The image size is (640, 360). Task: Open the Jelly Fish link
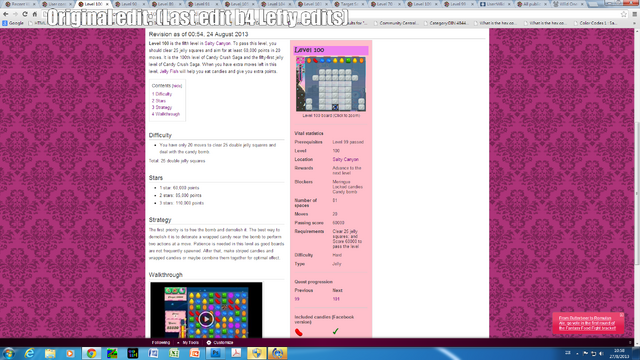pos(169,71)
